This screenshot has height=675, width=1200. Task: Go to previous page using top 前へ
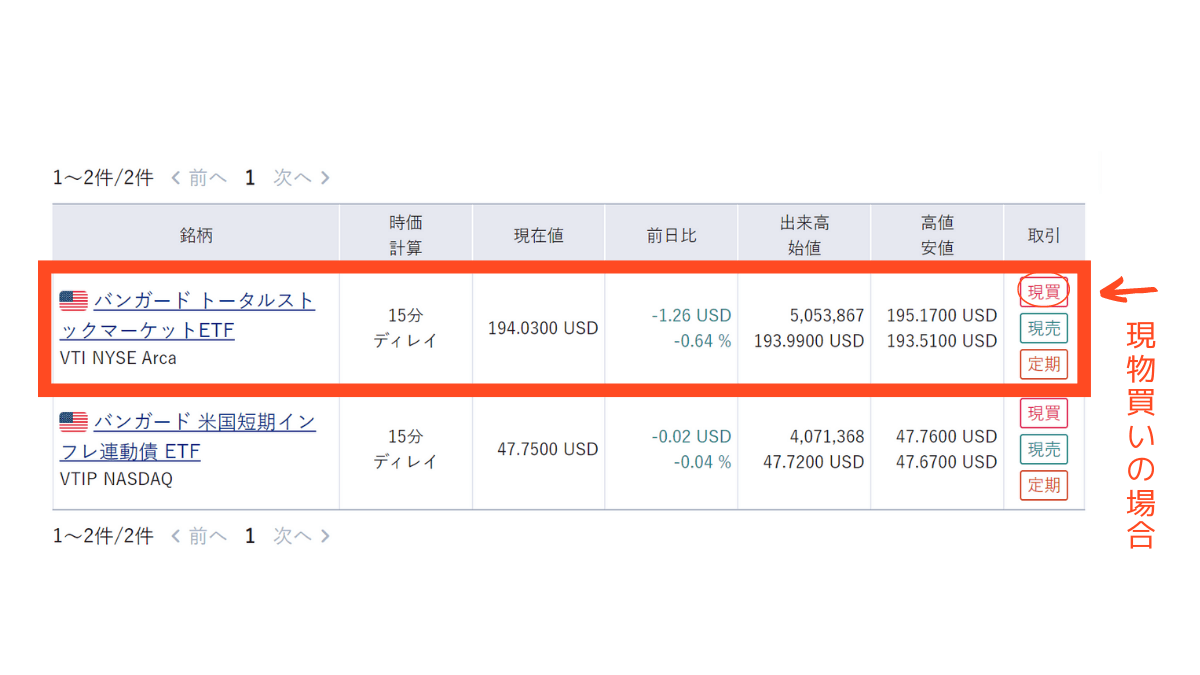(x=199, y=178)
